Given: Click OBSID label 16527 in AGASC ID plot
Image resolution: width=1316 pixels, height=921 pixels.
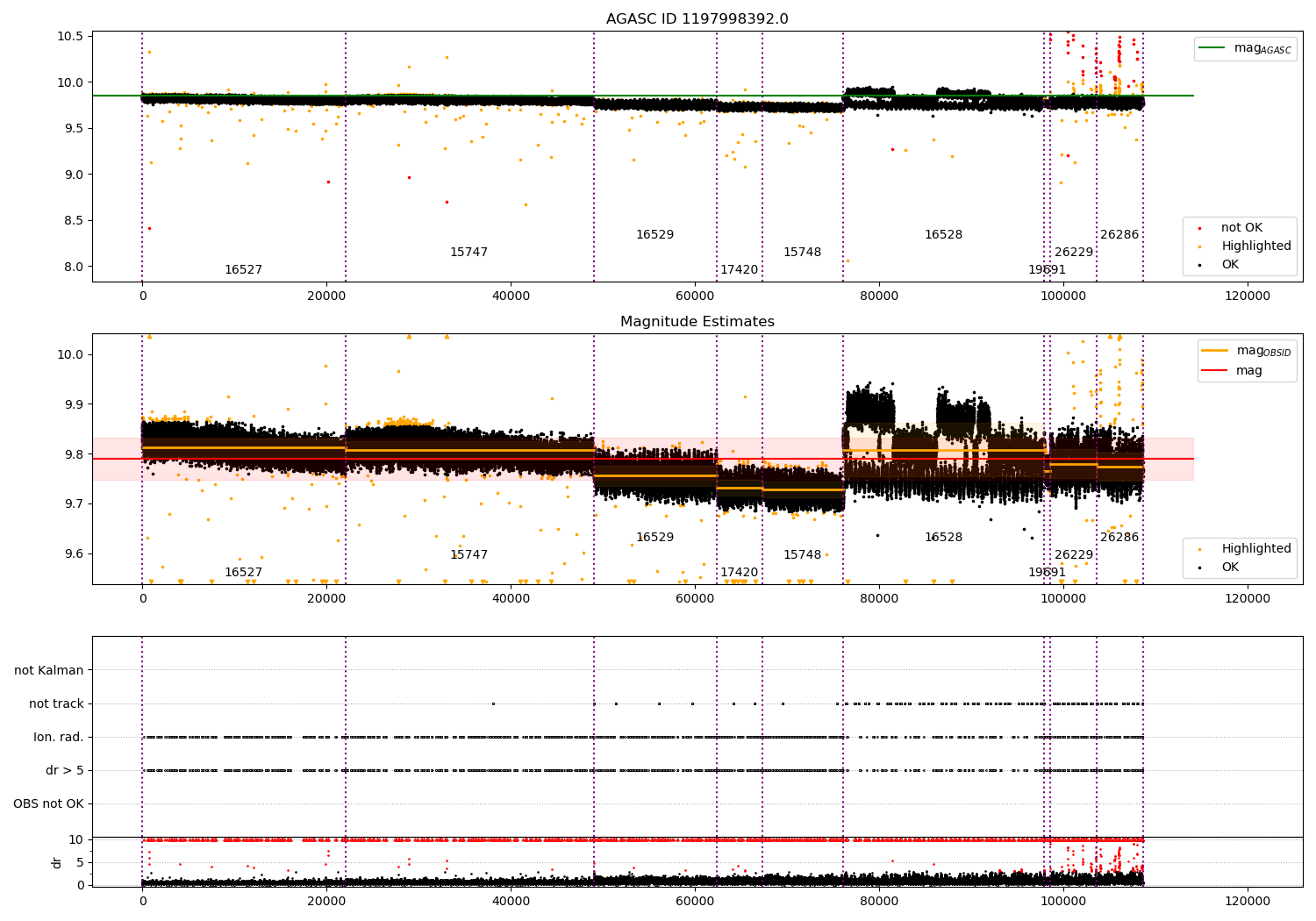Looking at the screenshot, I should 243,270.
